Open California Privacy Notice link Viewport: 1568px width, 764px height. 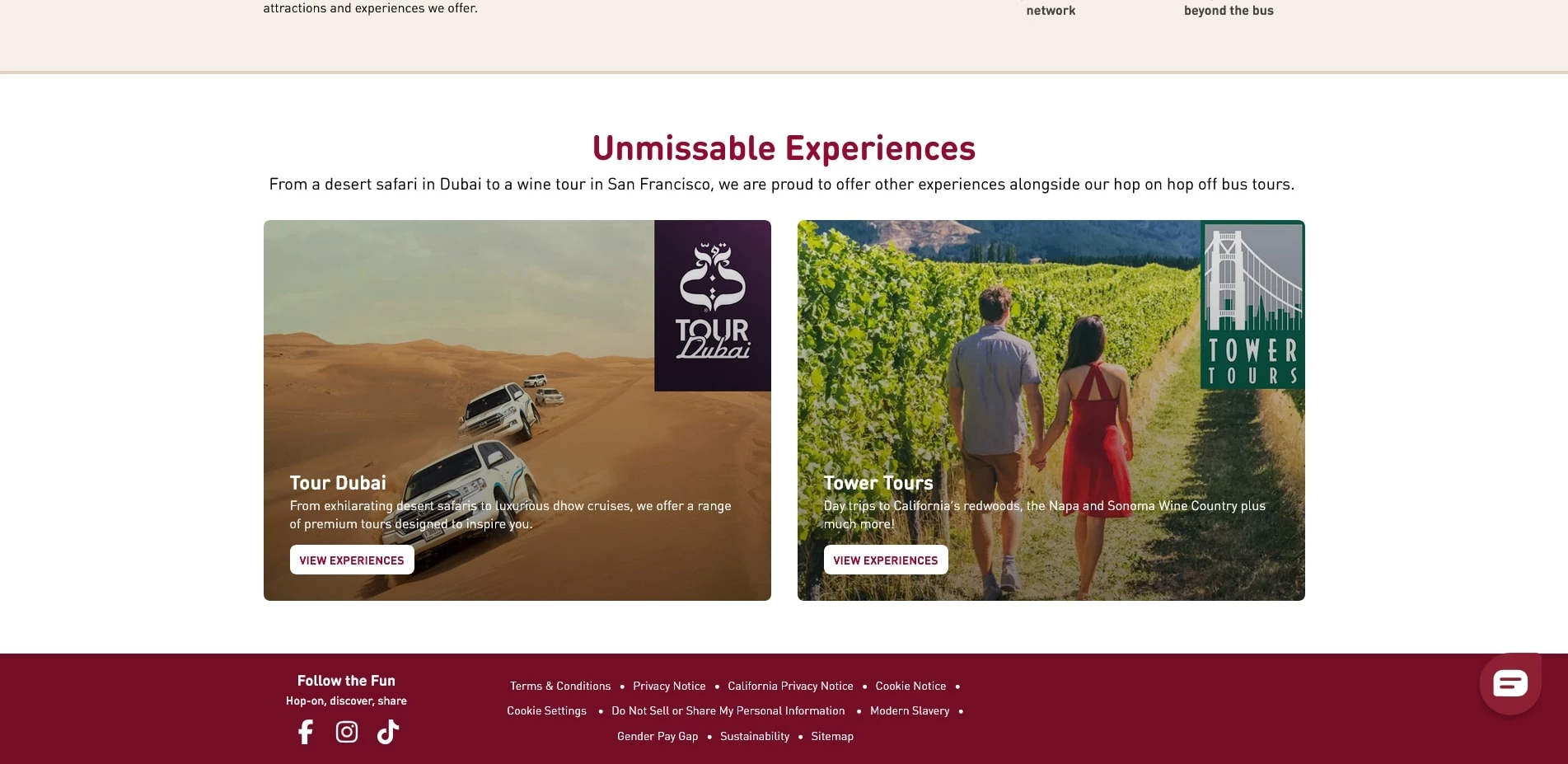coord(790,686)
